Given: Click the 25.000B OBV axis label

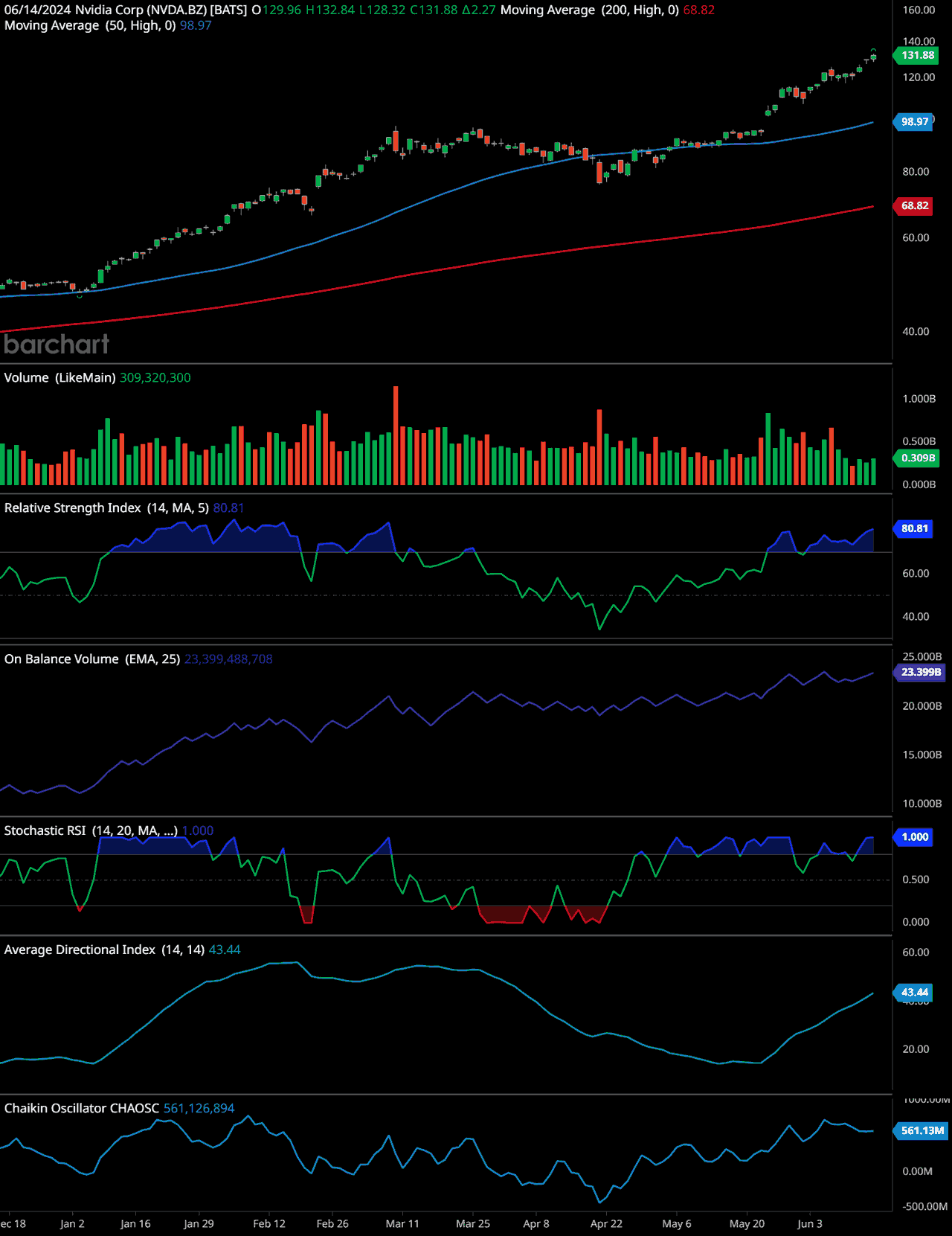Looking at the screenshot, I should pyautogui.click(x=922, y=657).
